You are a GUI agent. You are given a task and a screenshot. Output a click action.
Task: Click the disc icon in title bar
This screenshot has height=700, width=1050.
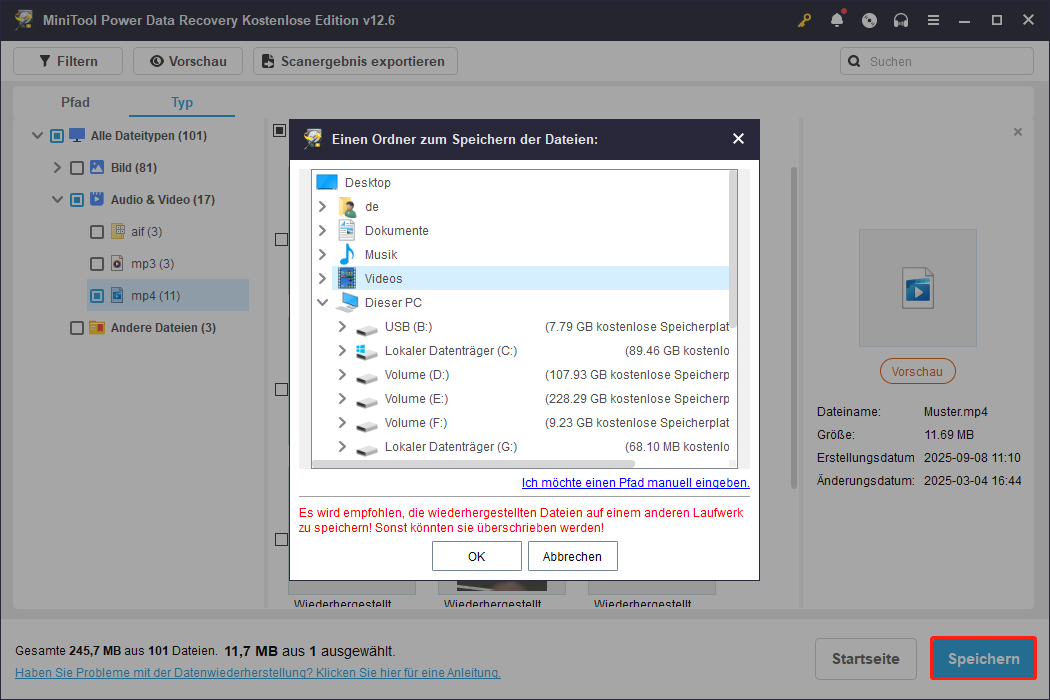coord(869,20)
